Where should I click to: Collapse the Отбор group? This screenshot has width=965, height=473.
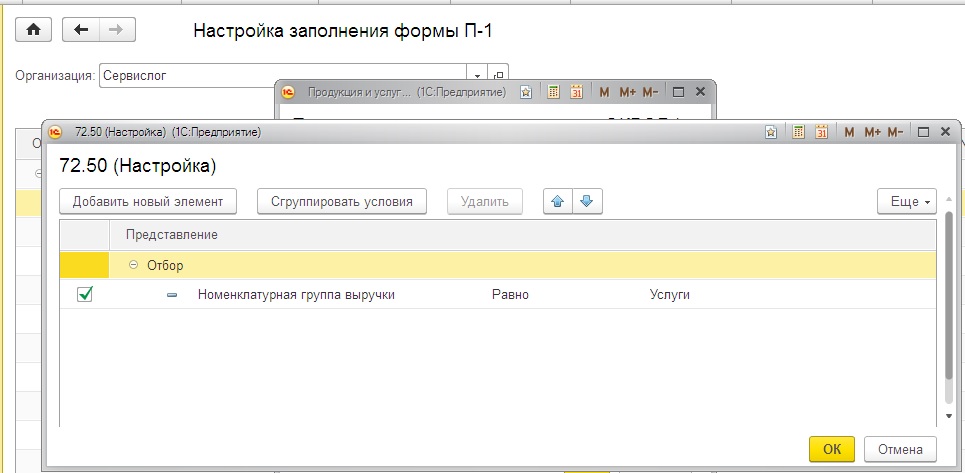point(133,265)
